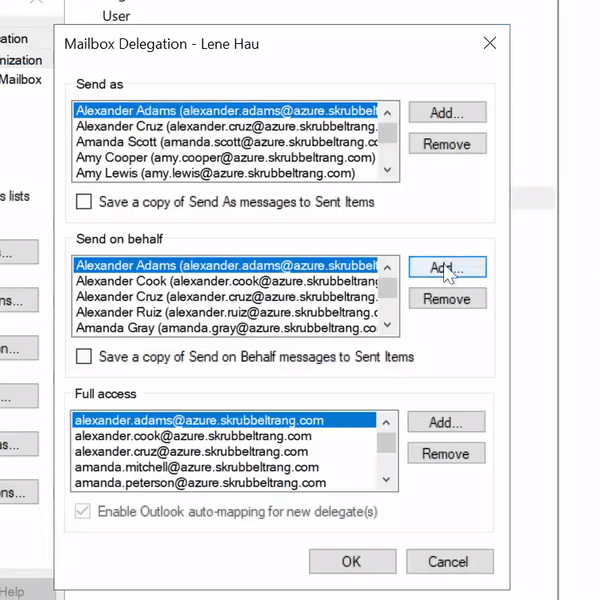
Task: Click Remove button in Send as section
Action: coord(447,143)
